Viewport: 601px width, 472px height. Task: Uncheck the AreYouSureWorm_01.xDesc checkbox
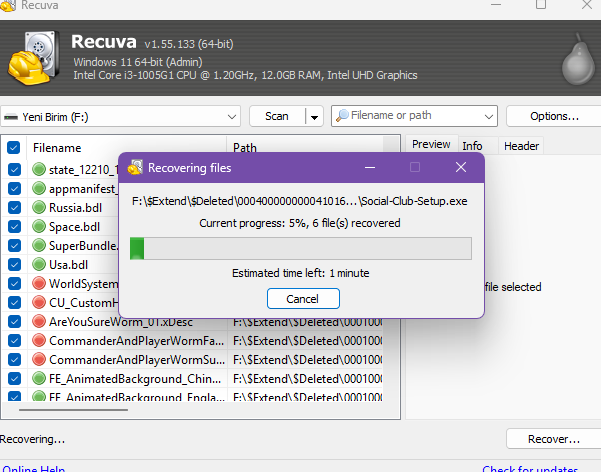(x=15, y=321)
